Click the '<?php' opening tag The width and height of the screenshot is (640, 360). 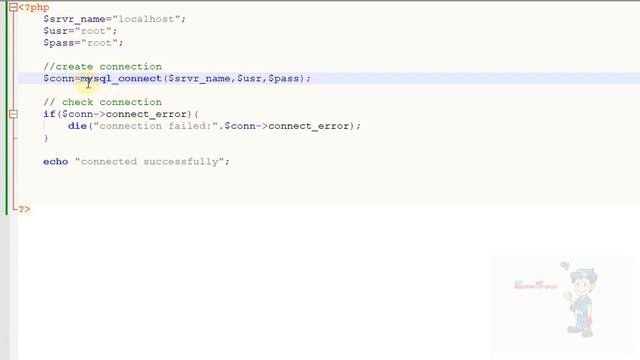click(34, 7)
